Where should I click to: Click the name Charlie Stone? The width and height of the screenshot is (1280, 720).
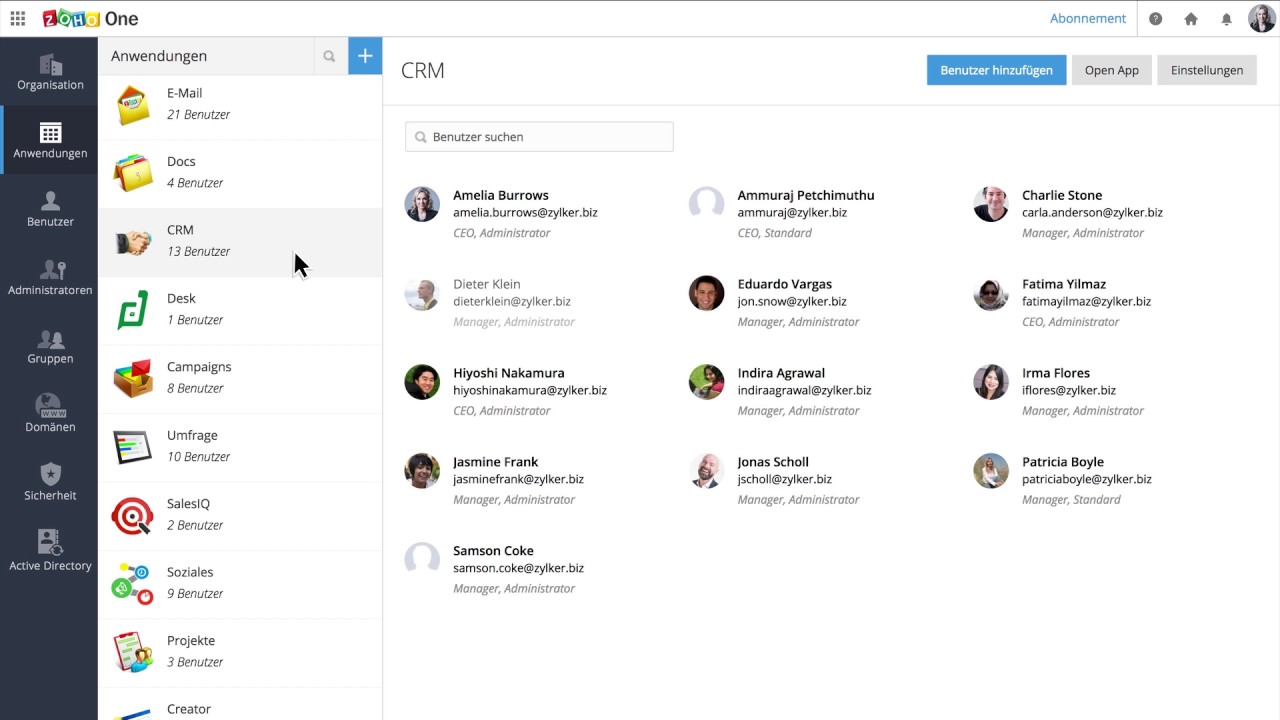point(1062,195)
